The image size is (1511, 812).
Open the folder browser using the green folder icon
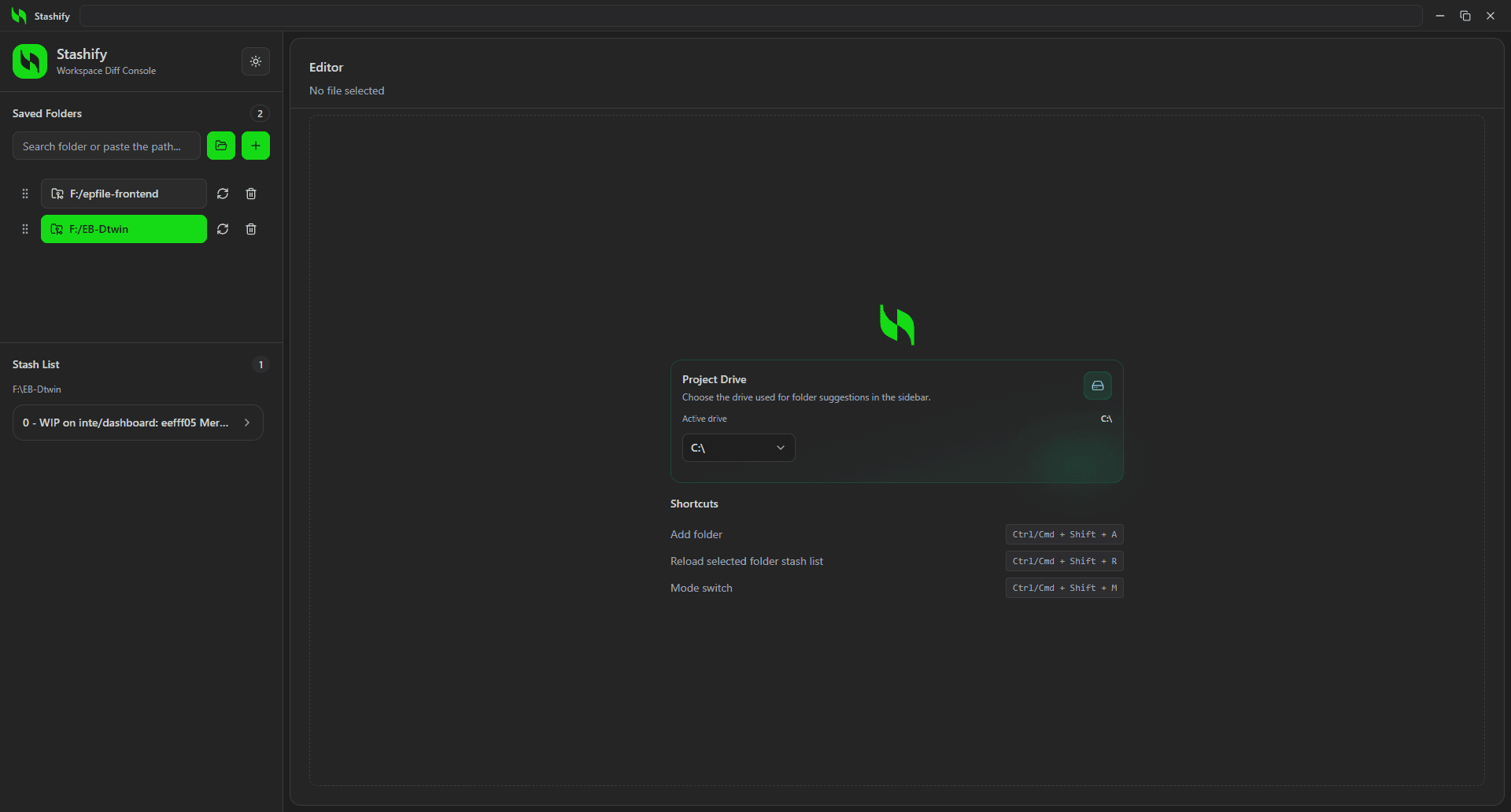click(220, 146)
